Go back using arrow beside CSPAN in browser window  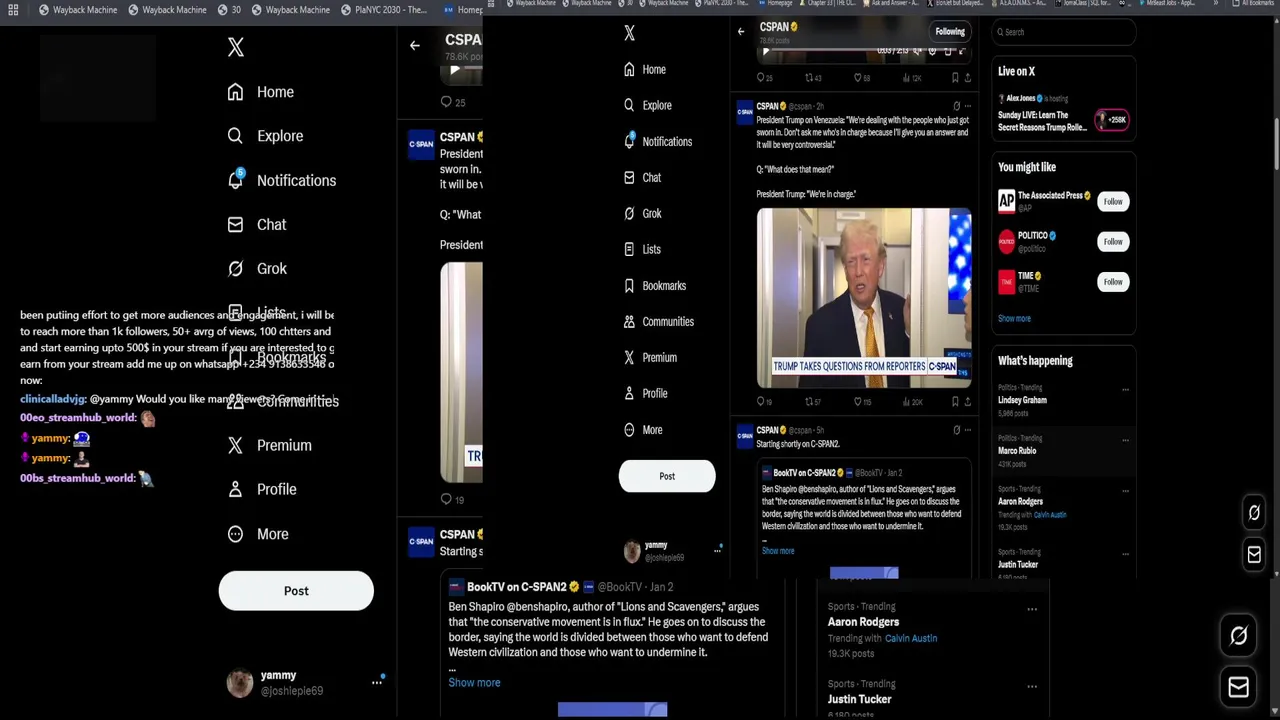tap(741, 32)
